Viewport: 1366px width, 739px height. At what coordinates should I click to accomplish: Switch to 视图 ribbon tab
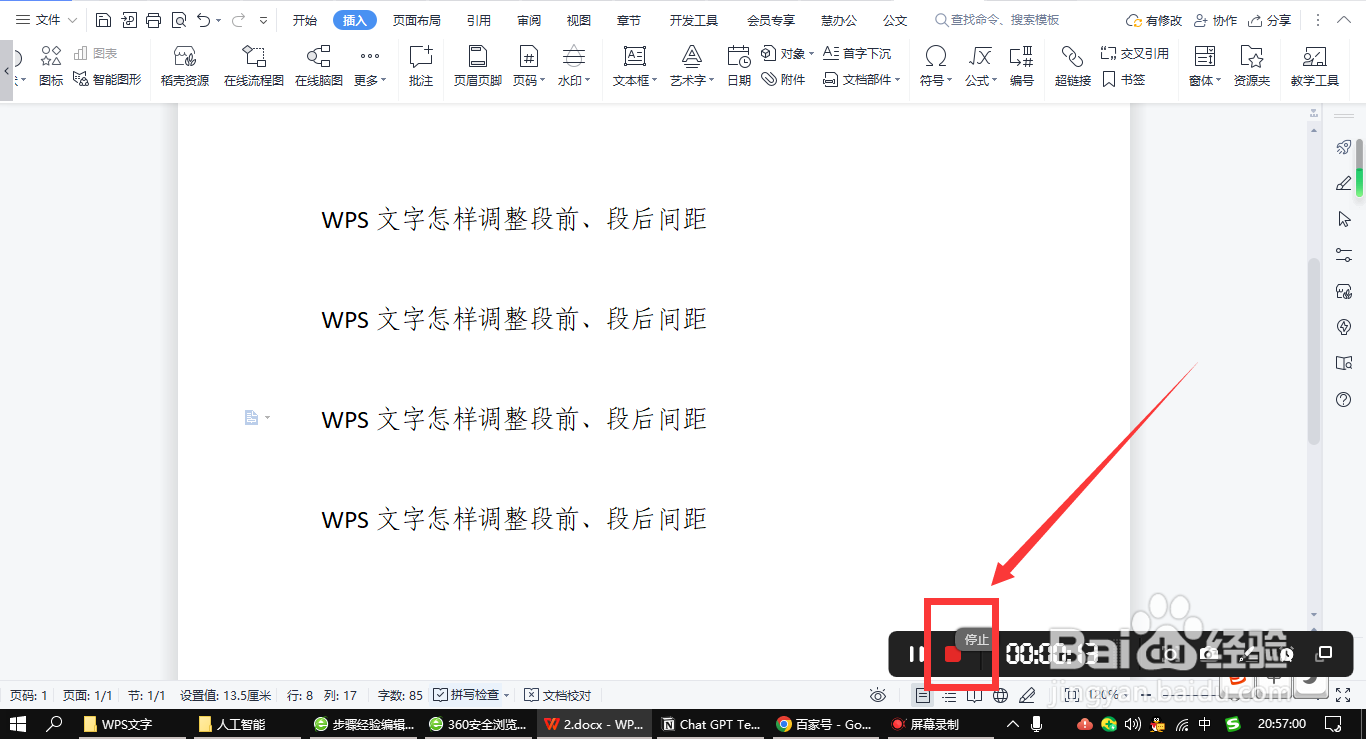[x=578, y=20]
